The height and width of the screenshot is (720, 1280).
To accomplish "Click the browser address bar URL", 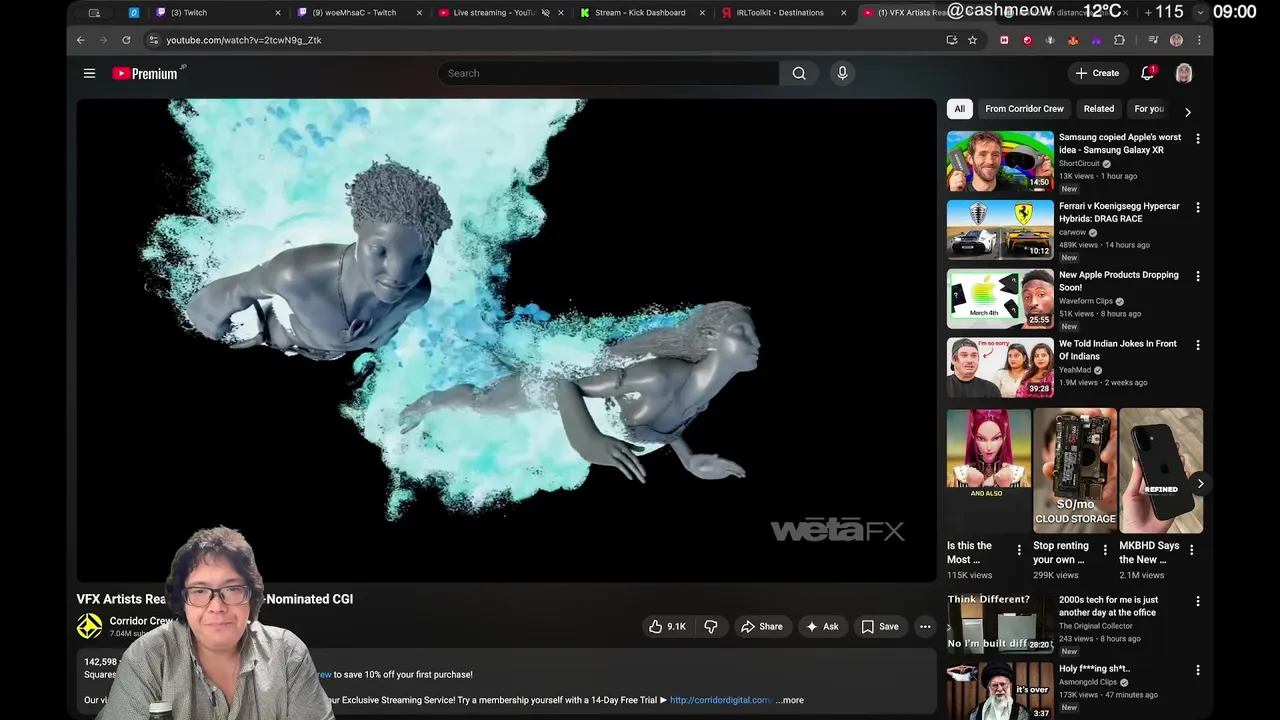I will coord(243,40).
